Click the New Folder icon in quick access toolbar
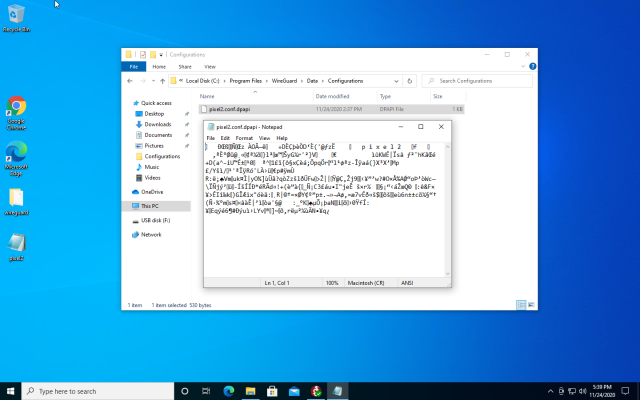The image size is (640, 400). coord(153,54)
